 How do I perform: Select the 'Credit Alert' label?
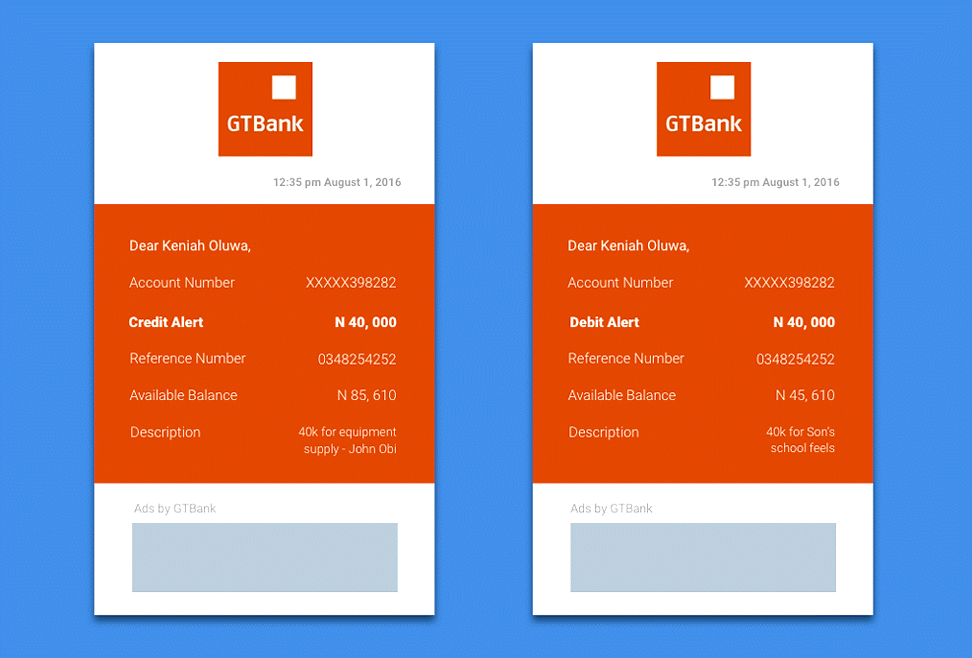[x=166, y=322]
